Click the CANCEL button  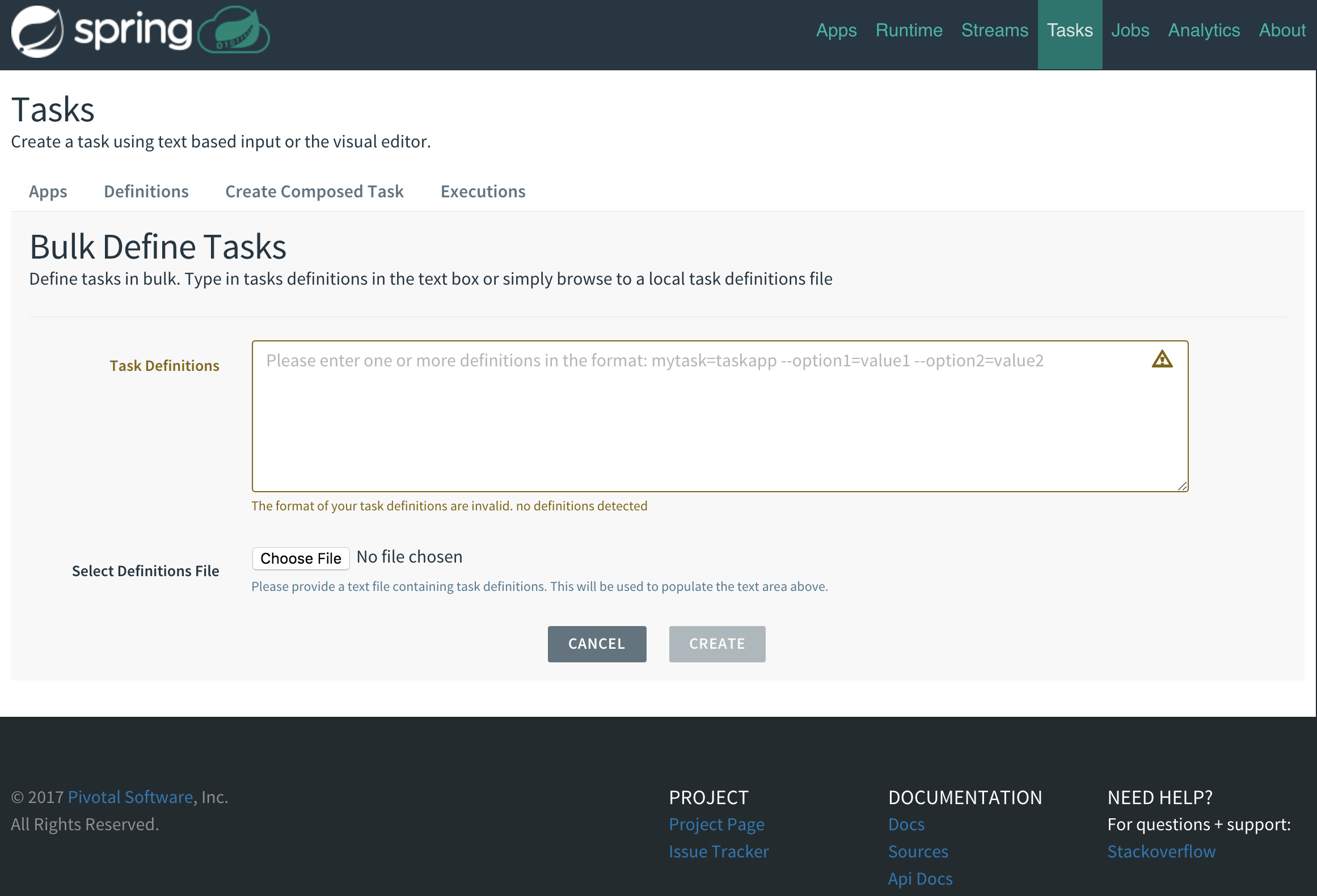pos(597,644)
